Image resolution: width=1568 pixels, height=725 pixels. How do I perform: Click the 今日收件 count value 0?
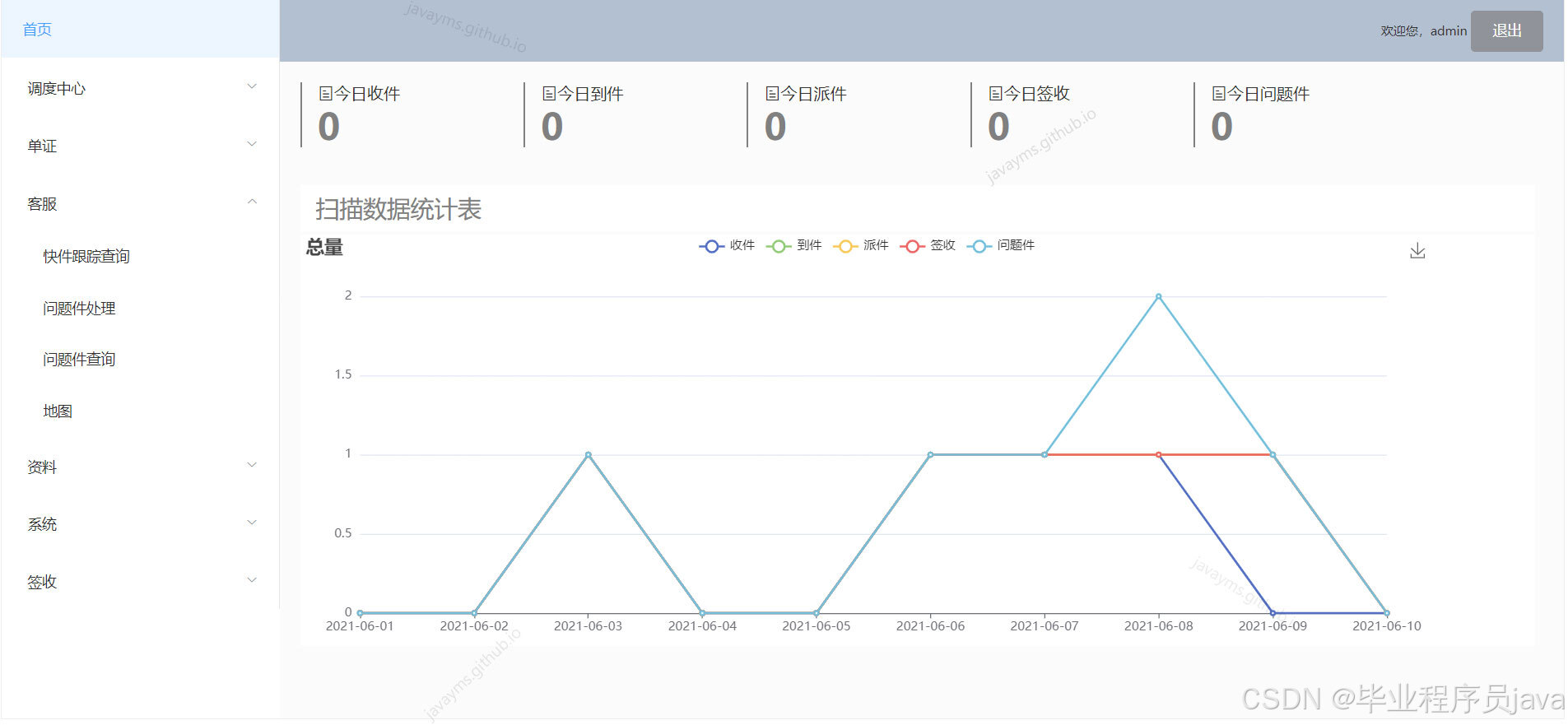(x=328, y=127)
